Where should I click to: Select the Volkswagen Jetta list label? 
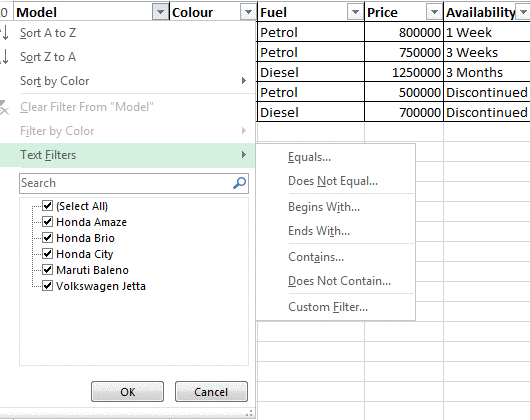(x=101, y=286)
